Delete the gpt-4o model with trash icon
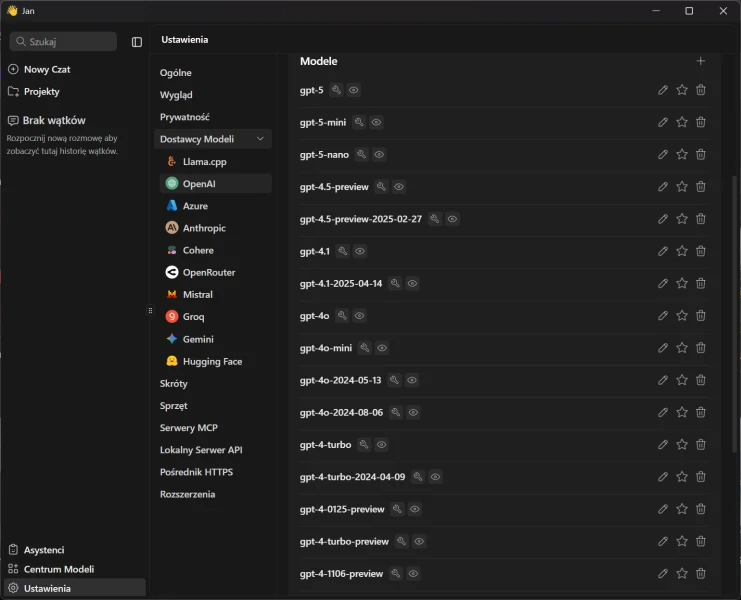The image size is (741, 600). tap(701, 316)
